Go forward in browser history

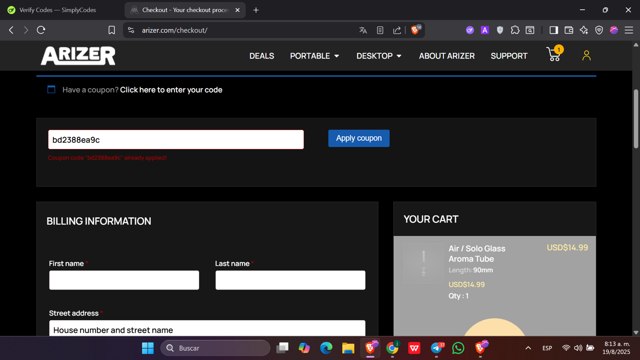26,30
